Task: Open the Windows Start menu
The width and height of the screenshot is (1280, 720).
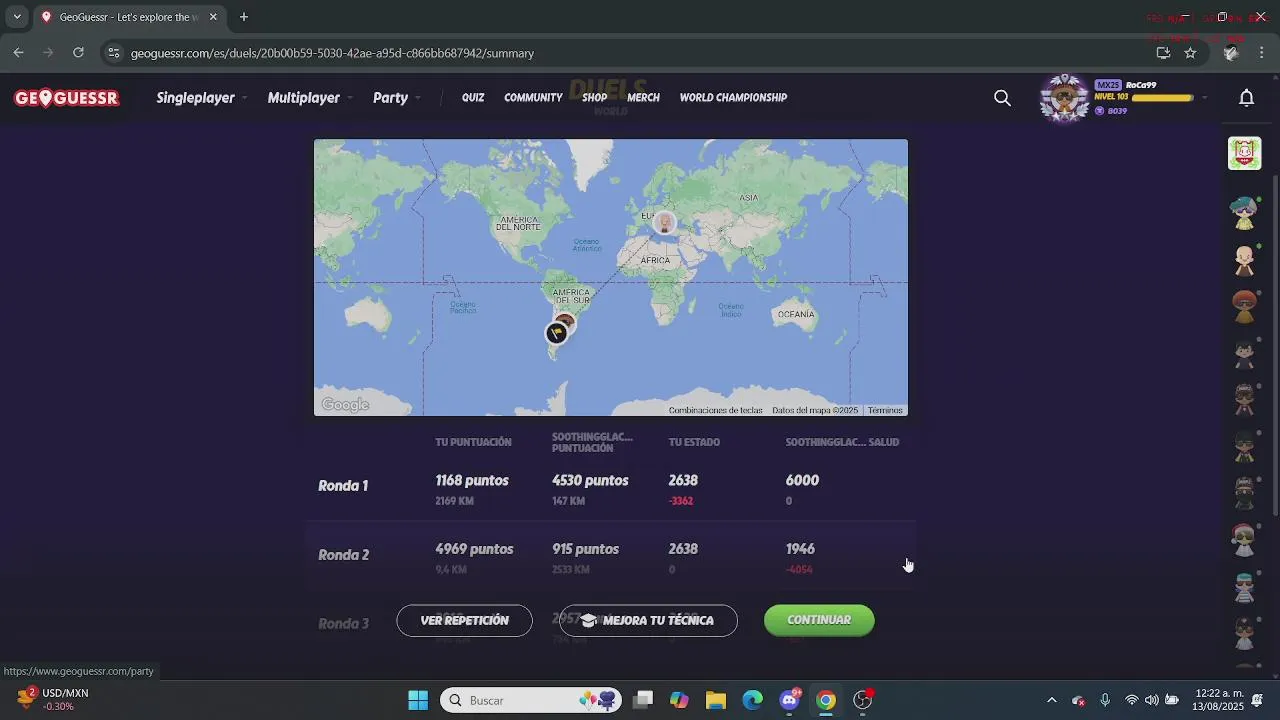Action: [x=418, y=700]
